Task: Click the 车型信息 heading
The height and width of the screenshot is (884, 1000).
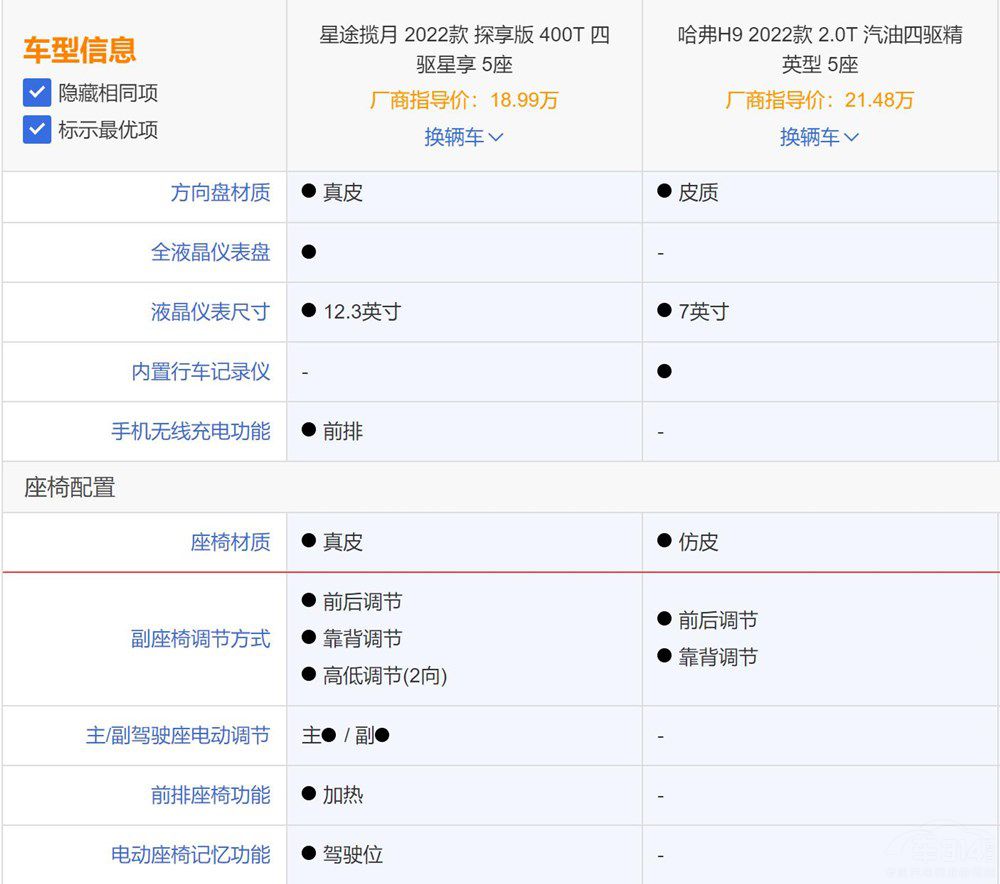Action: [x=79, y=50]
